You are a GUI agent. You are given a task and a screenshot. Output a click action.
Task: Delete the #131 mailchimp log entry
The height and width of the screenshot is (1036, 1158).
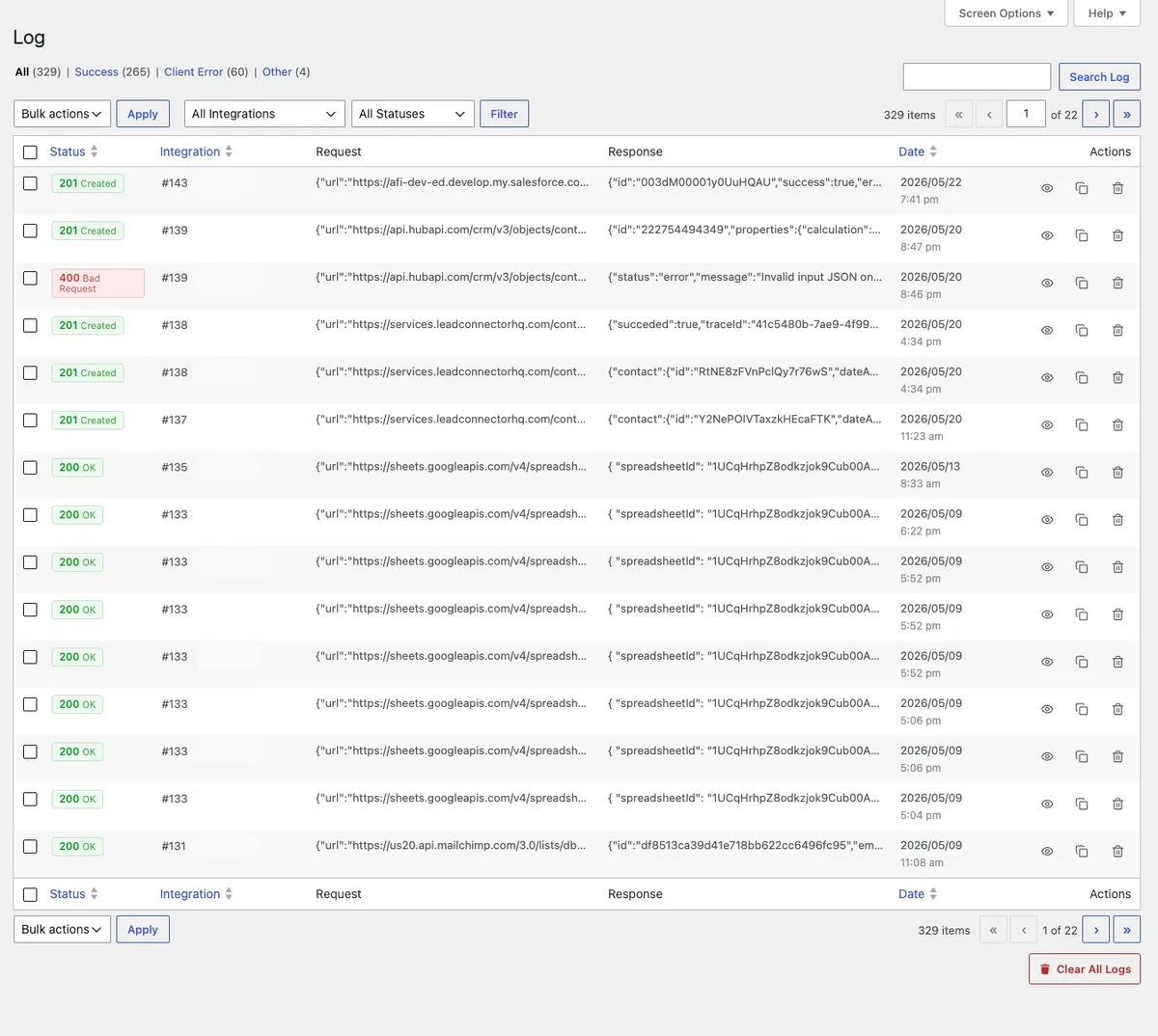1117,851
